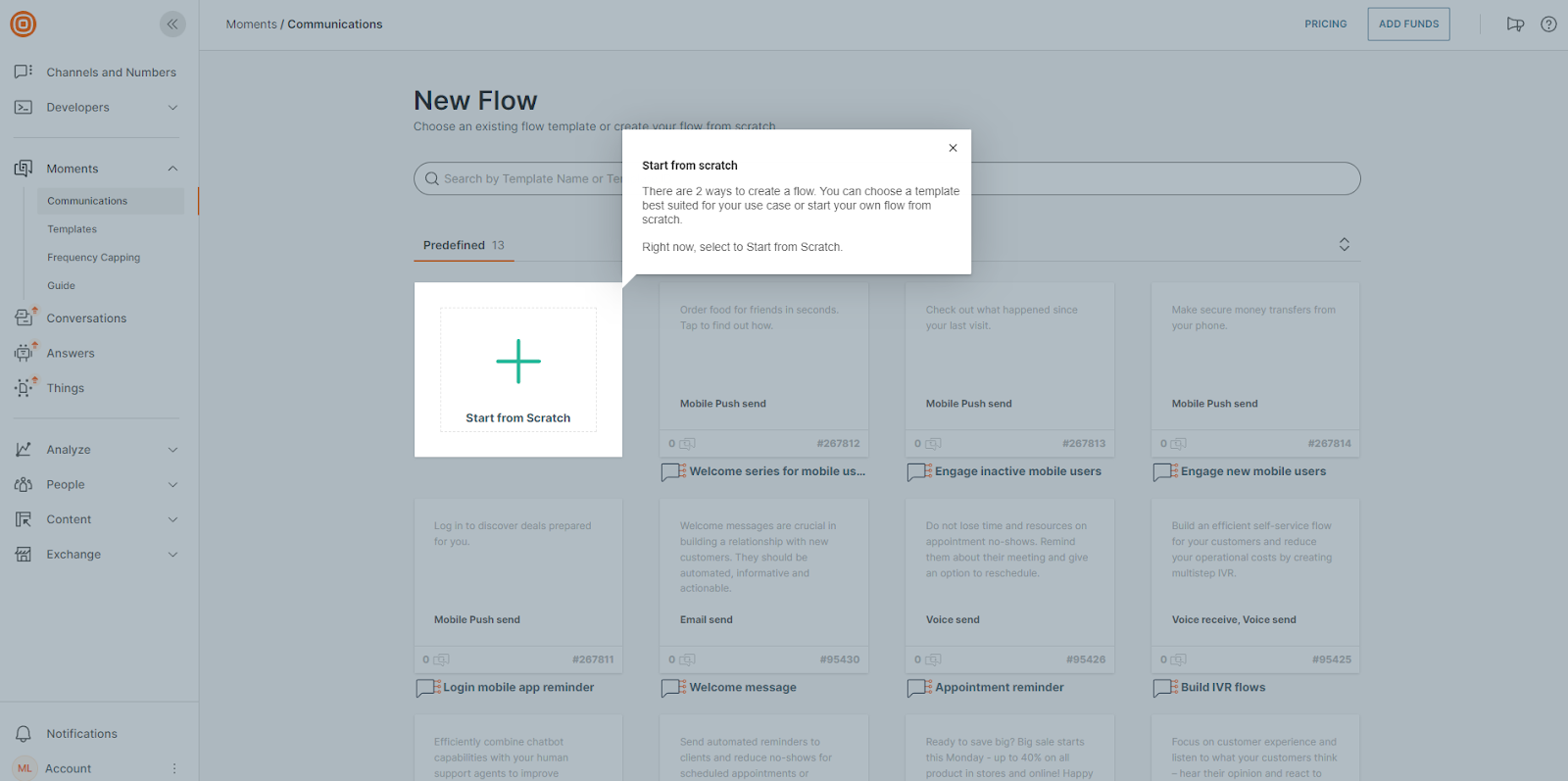The width and height of the screenshot is (1568, 781).
Task: Open Notifications bell icon
Action: [x=24, y=733]
